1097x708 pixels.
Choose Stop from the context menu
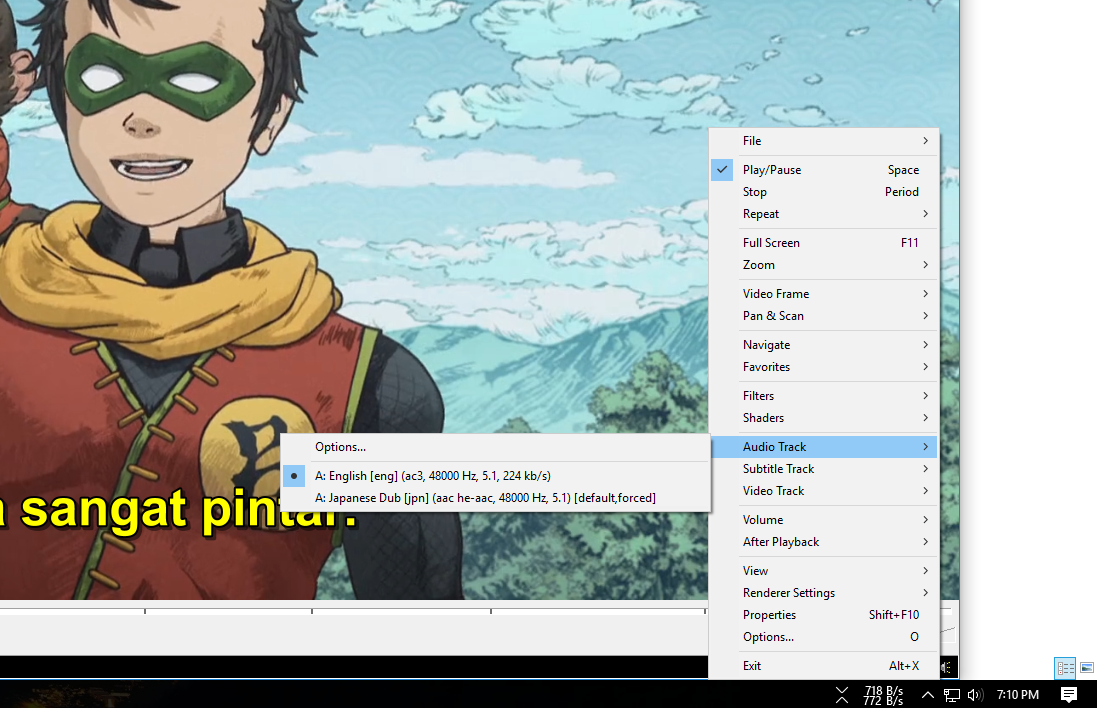tap(824, 192)
